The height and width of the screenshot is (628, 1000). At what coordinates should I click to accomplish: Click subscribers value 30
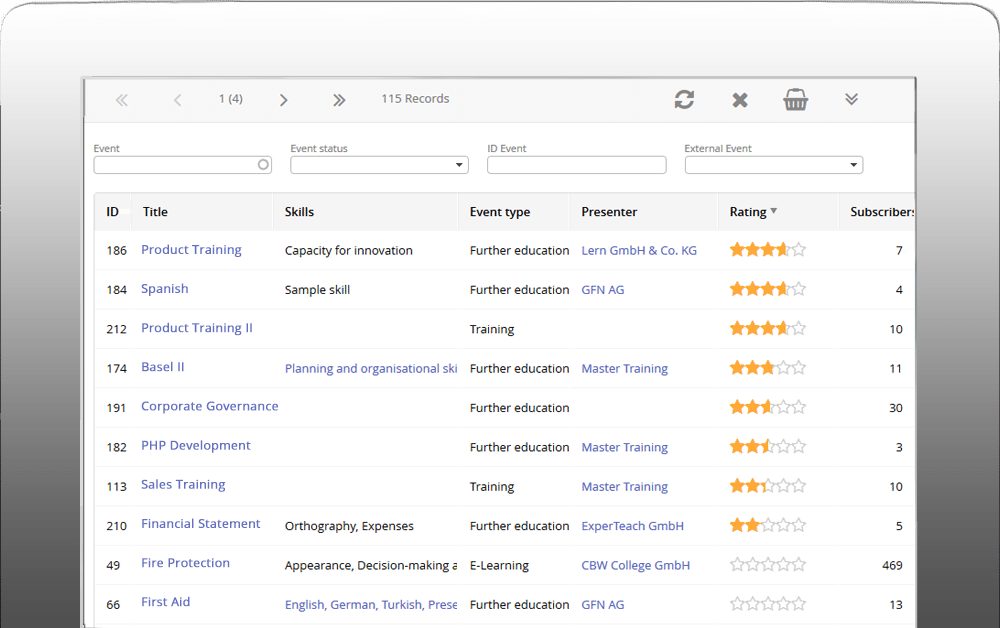896,408
